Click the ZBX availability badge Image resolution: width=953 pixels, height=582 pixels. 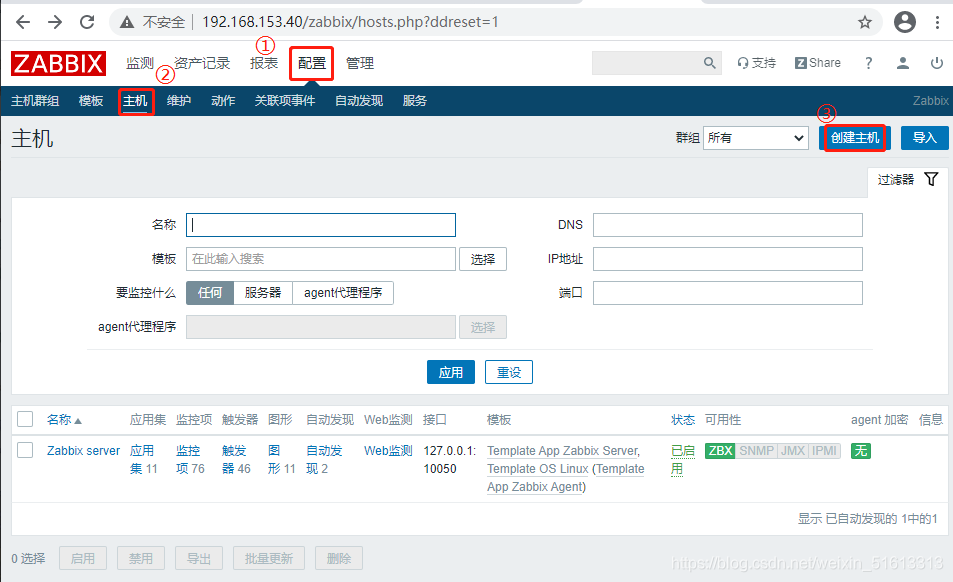click(720, 451)
